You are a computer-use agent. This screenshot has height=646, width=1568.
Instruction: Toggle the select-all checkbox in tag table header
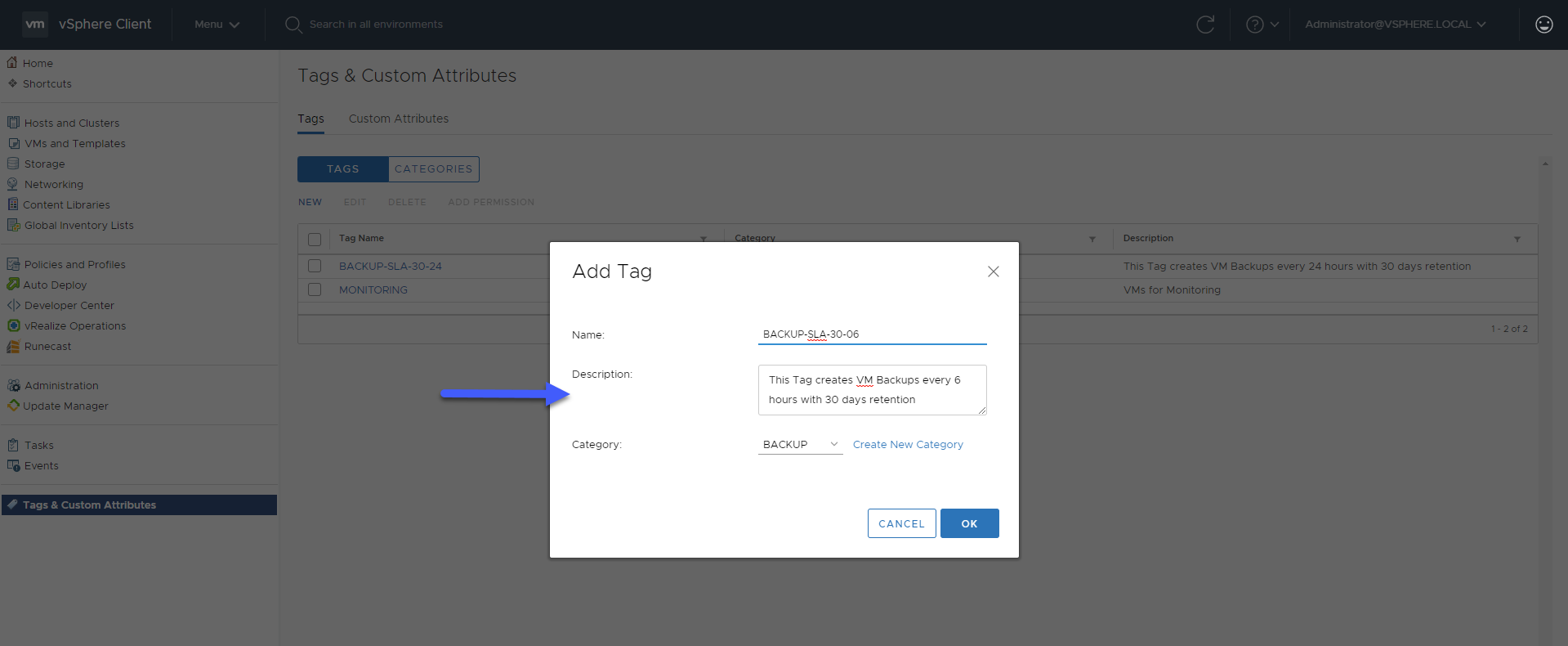click(315, 240)
